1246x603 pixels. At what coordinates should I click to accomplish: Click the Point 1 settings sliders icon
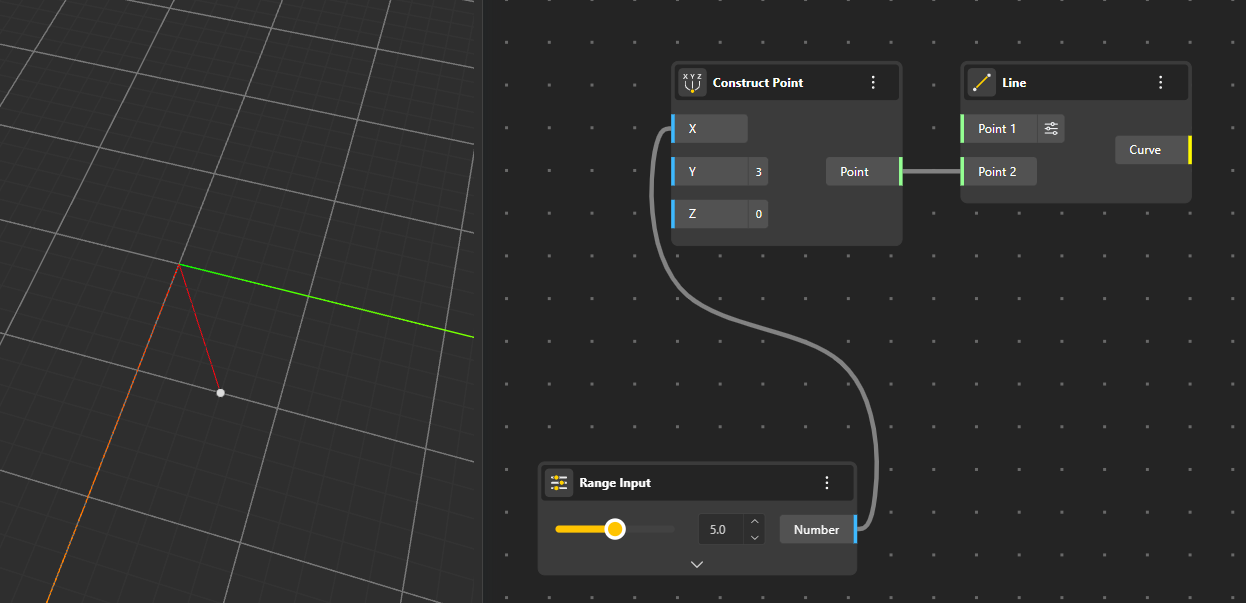[1051, 129]
